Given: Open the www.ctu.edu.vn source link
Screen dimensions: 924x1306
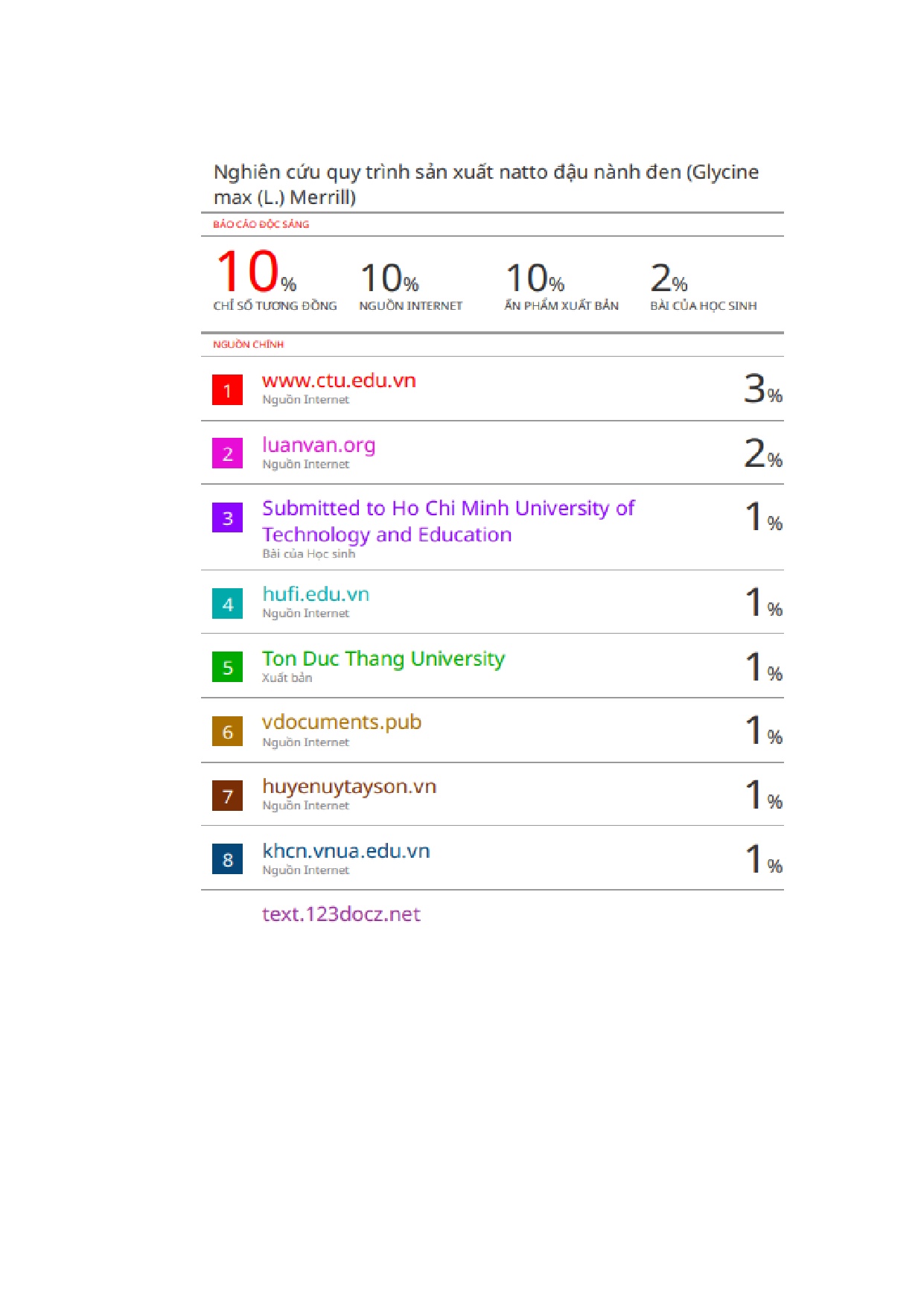Looking at the screenshot, I should [x=339, y=380].
